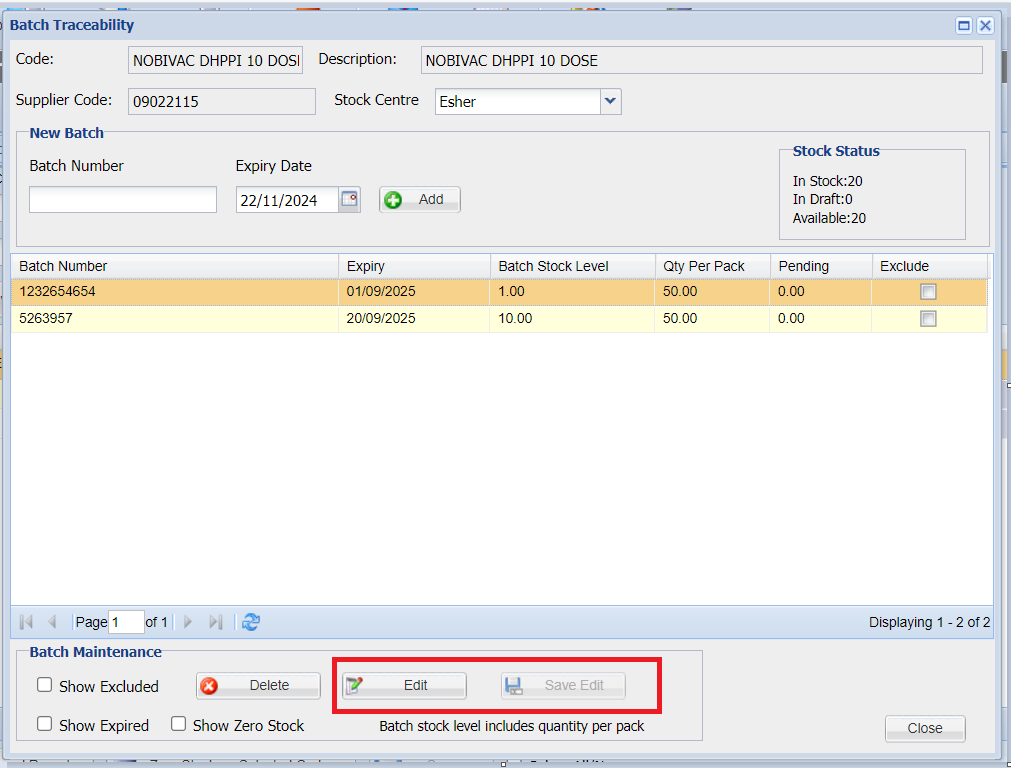This screenshot has width=1011, height=768.
Task: Click the Supplier Code field
Action: [222, 101]
